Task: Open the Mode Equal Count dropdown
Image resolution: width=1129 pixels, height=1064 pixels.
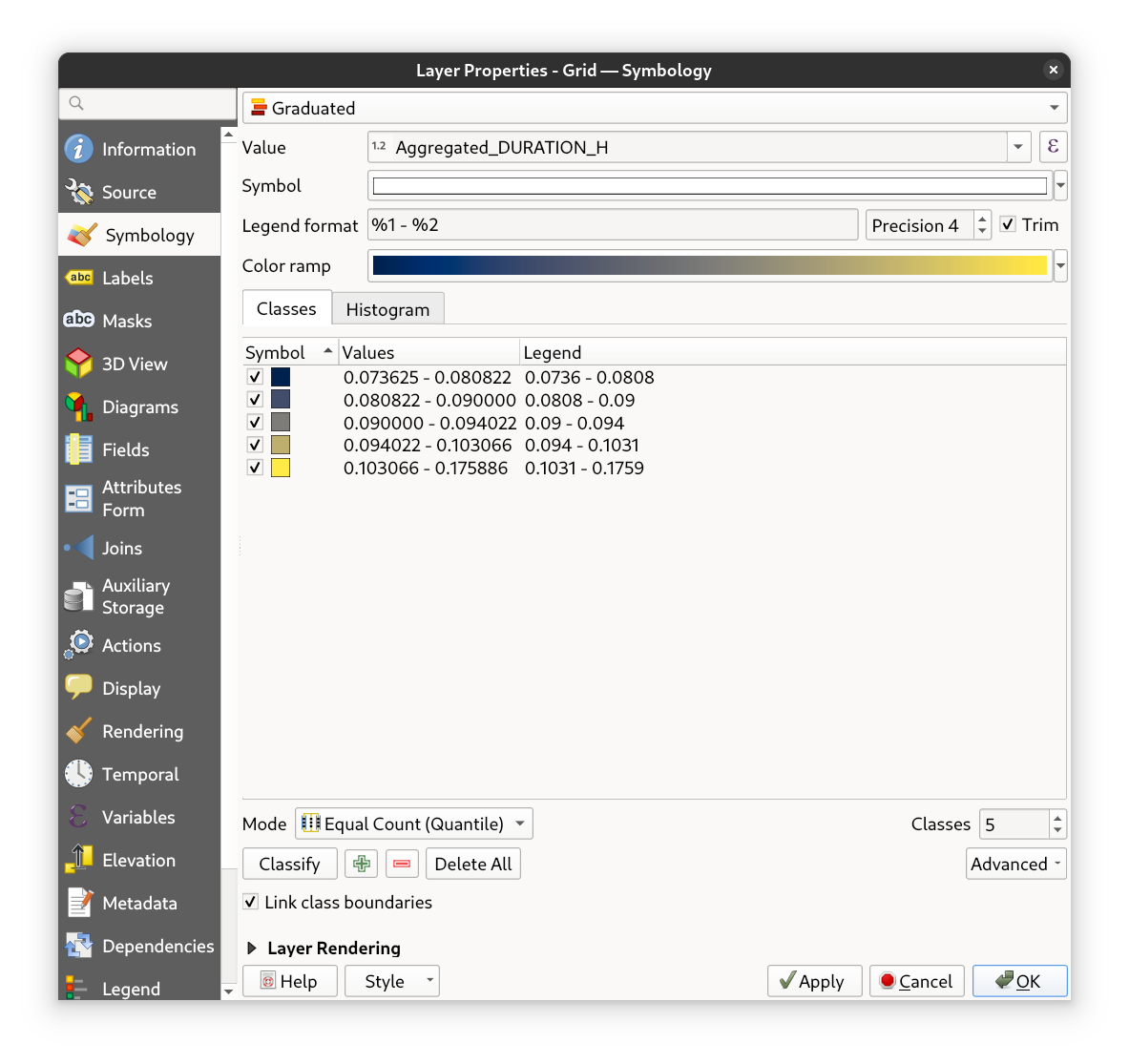Action: point(413,824)
